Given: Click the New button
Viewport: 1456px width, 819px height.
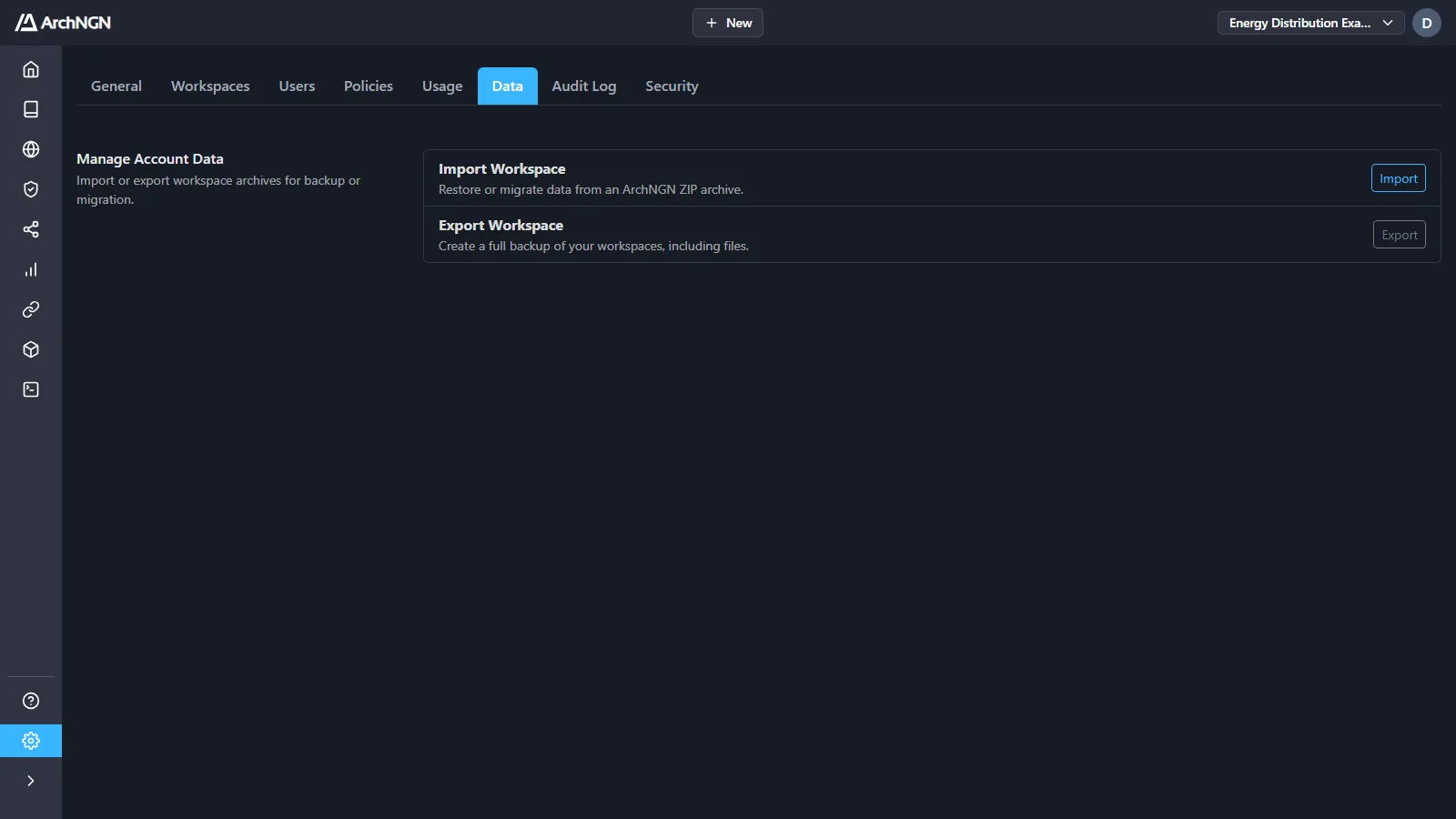Looking at the screenshot, I should (x=728, y=23).
